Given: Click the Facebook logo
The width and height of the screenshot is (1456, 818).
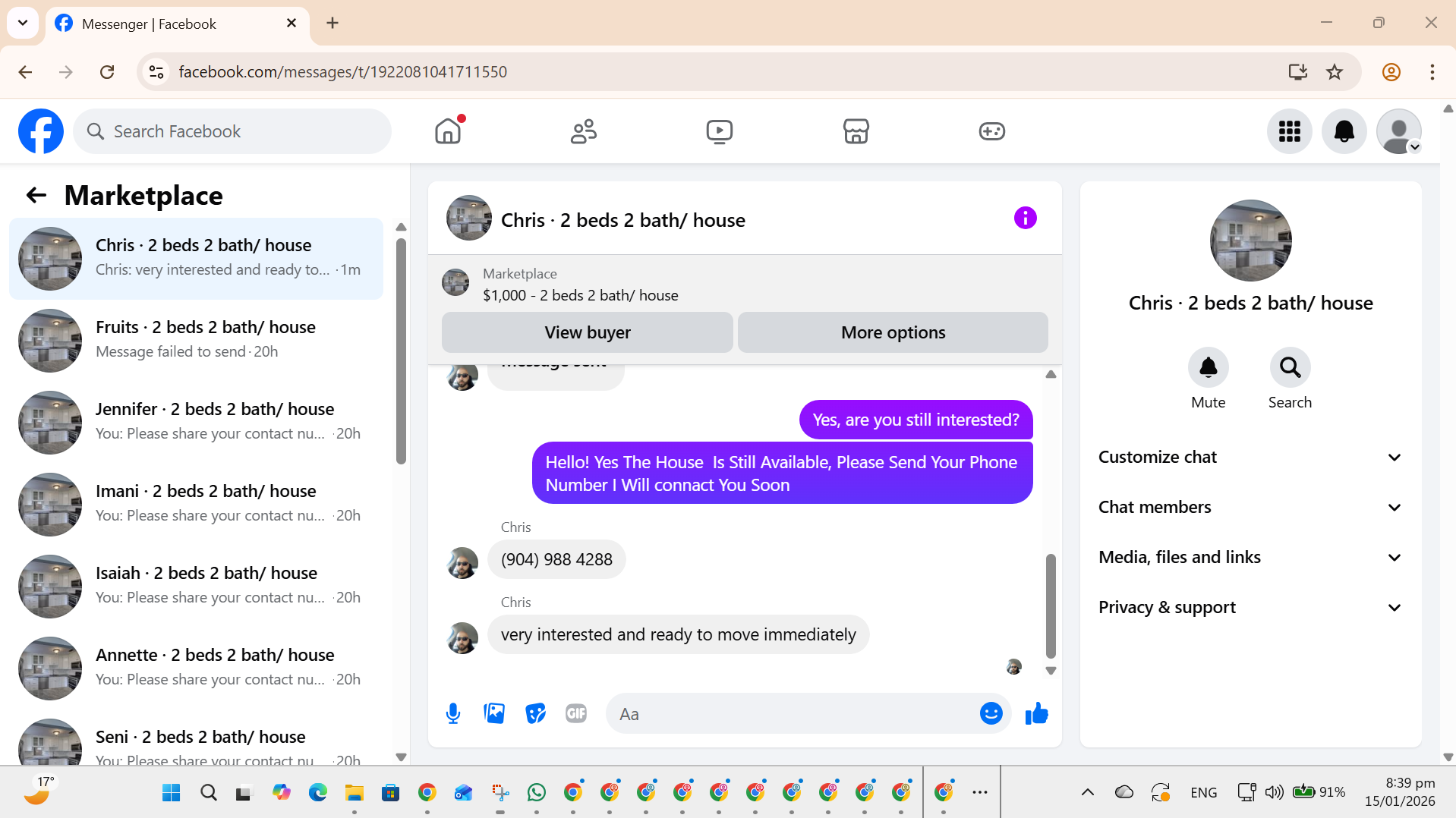Looking at the screenshot, I should pos(41,131).
